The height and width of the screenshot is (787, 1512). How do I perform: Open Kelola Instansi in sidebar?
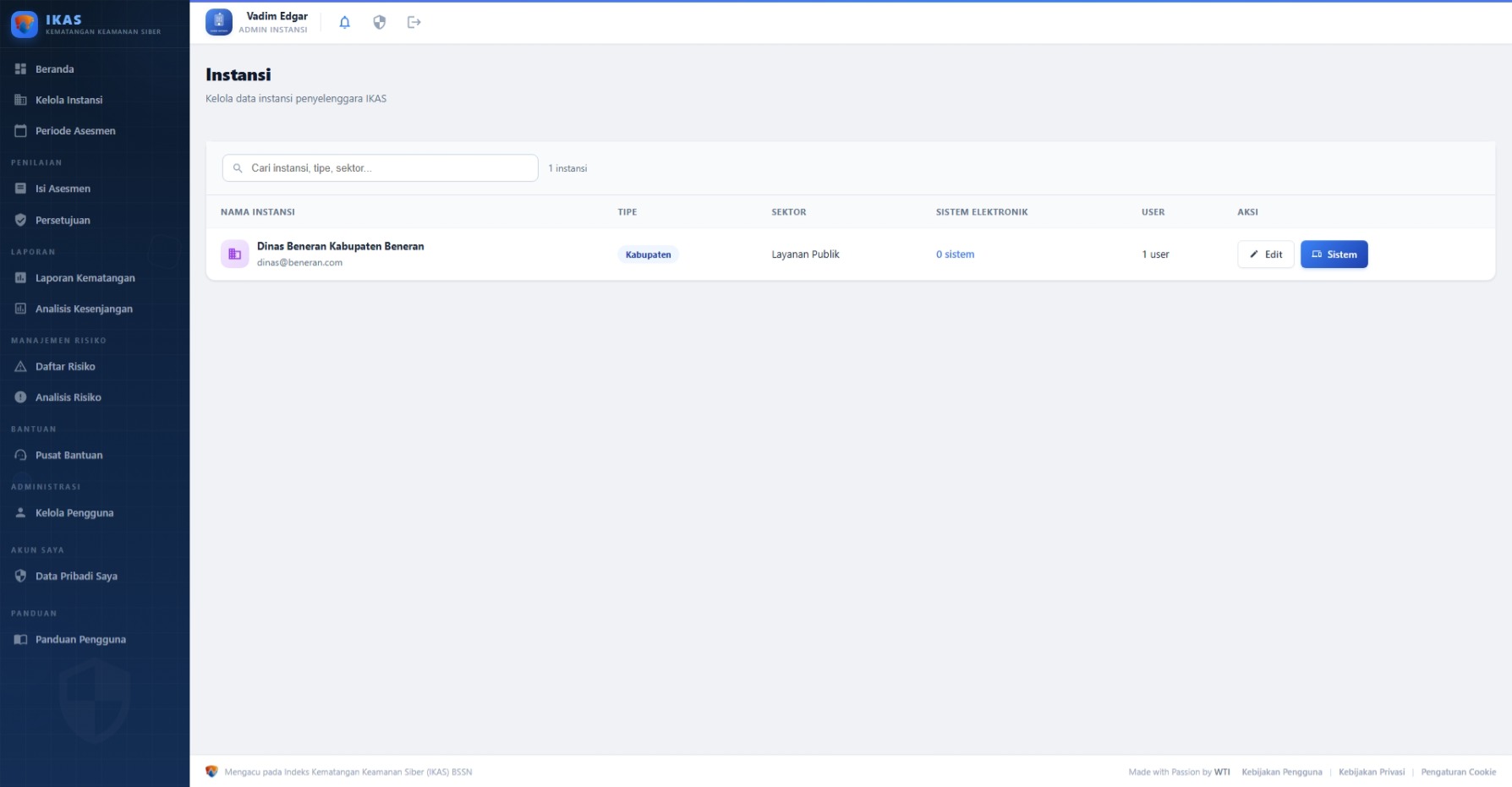click(x=68, y=101)
